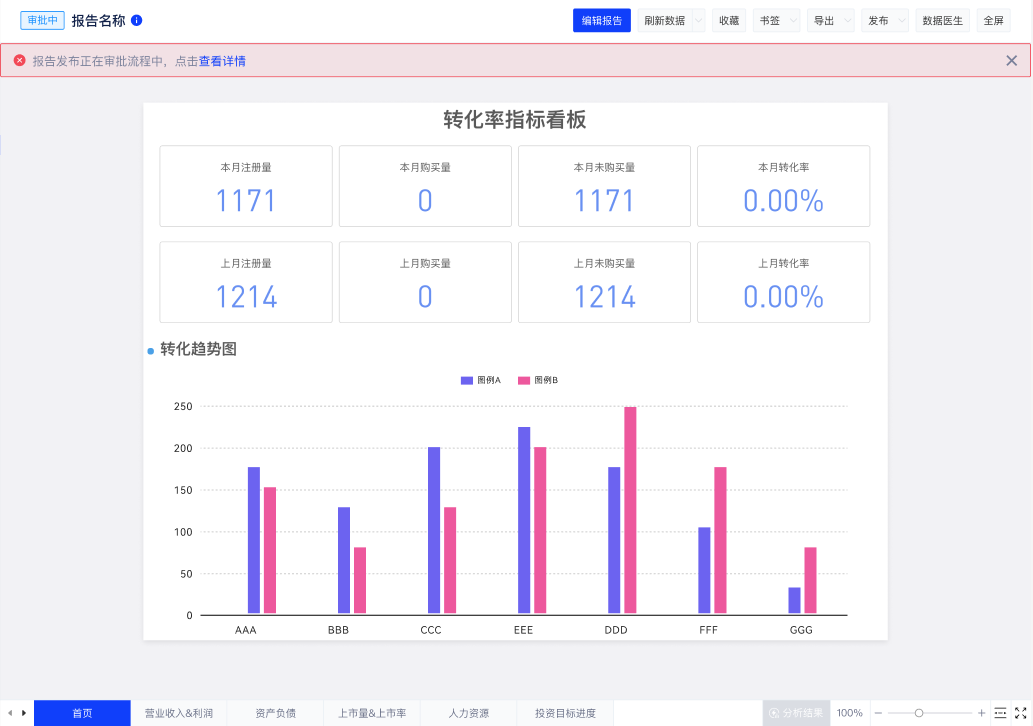Click the info icon beside 报告名称

coord(137,20)
